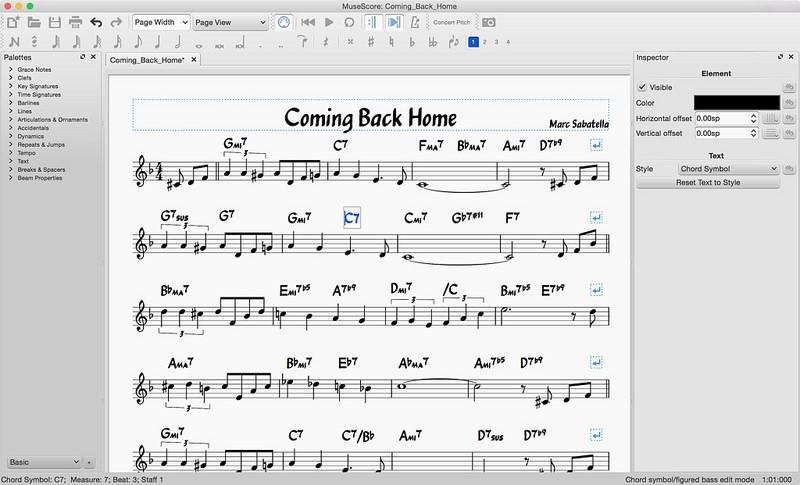Select the whole note duration
800x485 pixels.
click(198, 45)
